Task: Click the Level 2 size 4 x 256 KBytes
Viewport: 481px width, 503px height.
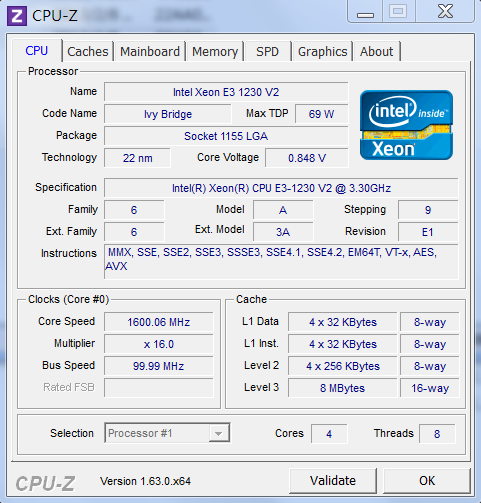Action: click(x=343, y=366)
